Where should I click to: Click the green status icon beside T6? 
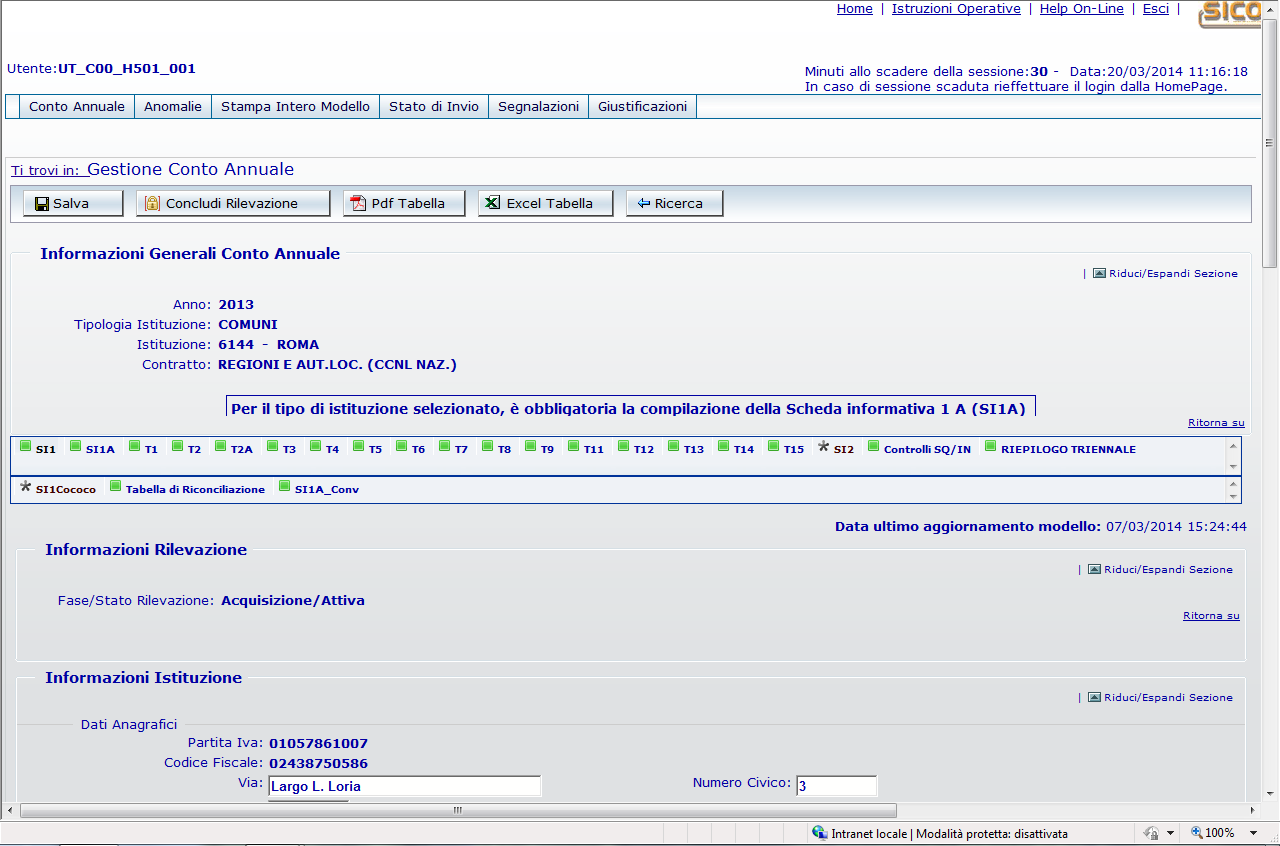[401, 446]
